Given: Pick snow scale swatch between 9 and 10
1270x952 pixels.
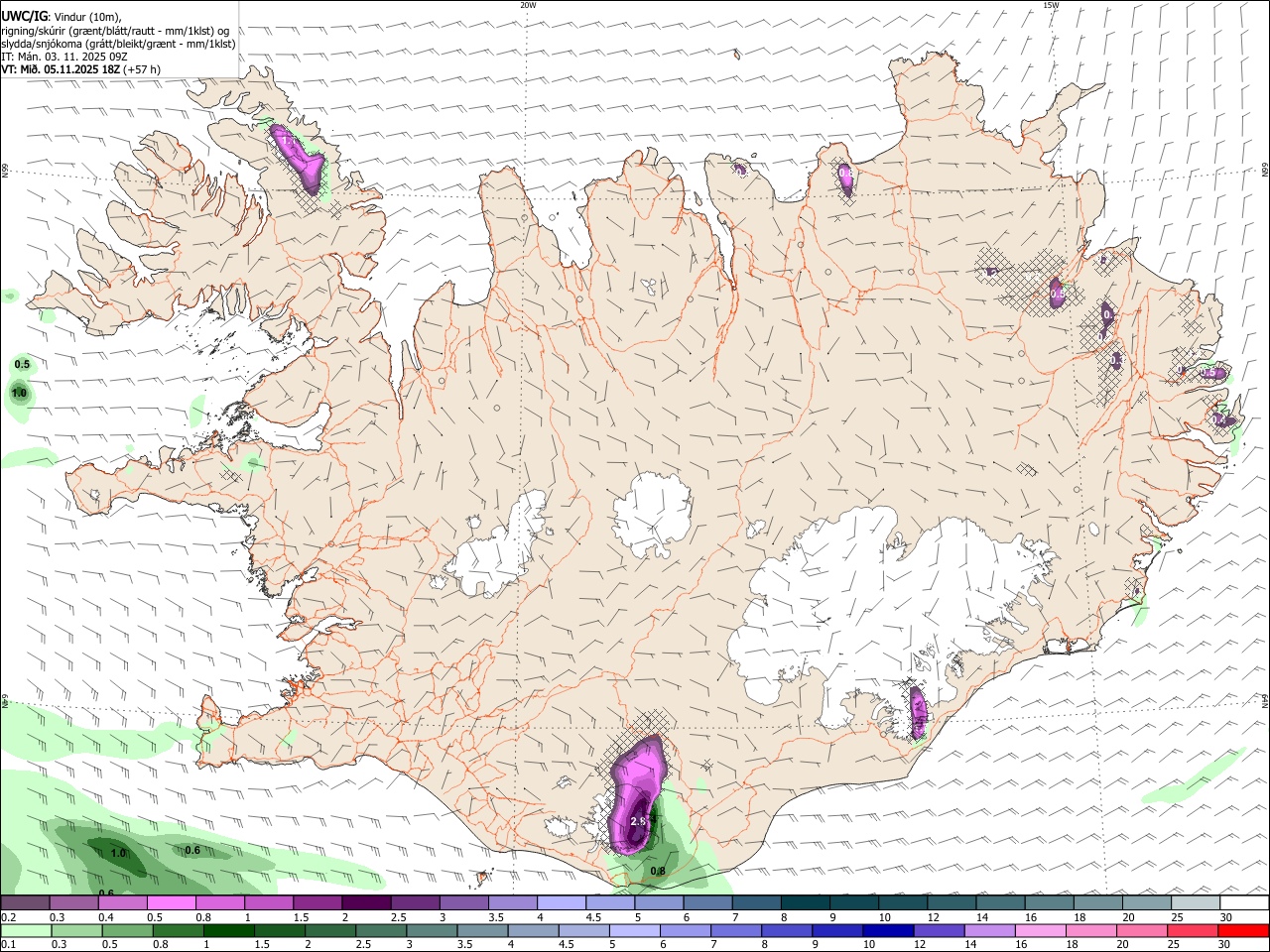Looking at the screenshot, I should pos(854,902).
